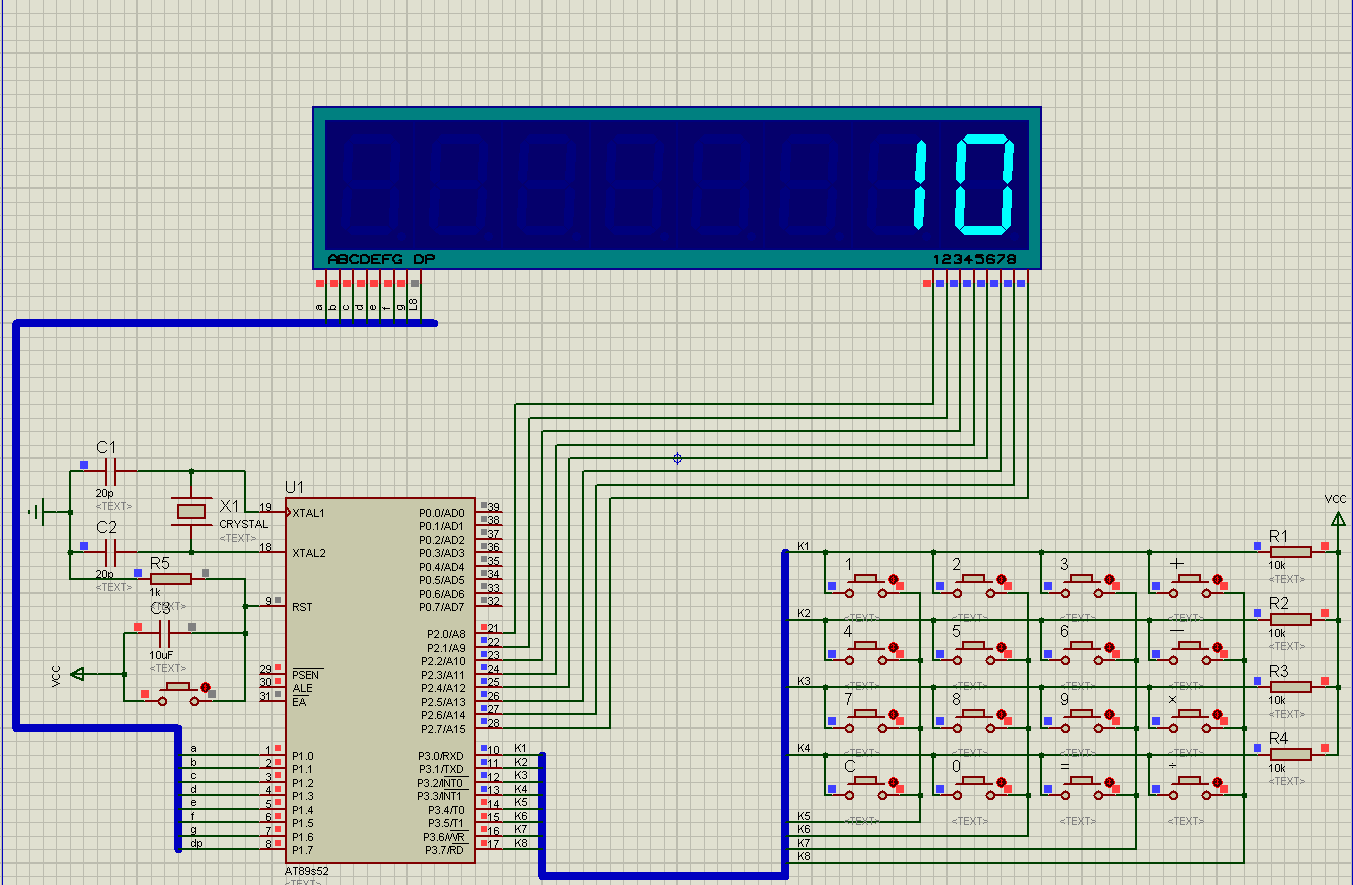Image resolution: width=1353 pixels, height=885 pixels.
Task: Select resistor R5 1k
Action: 171,578
